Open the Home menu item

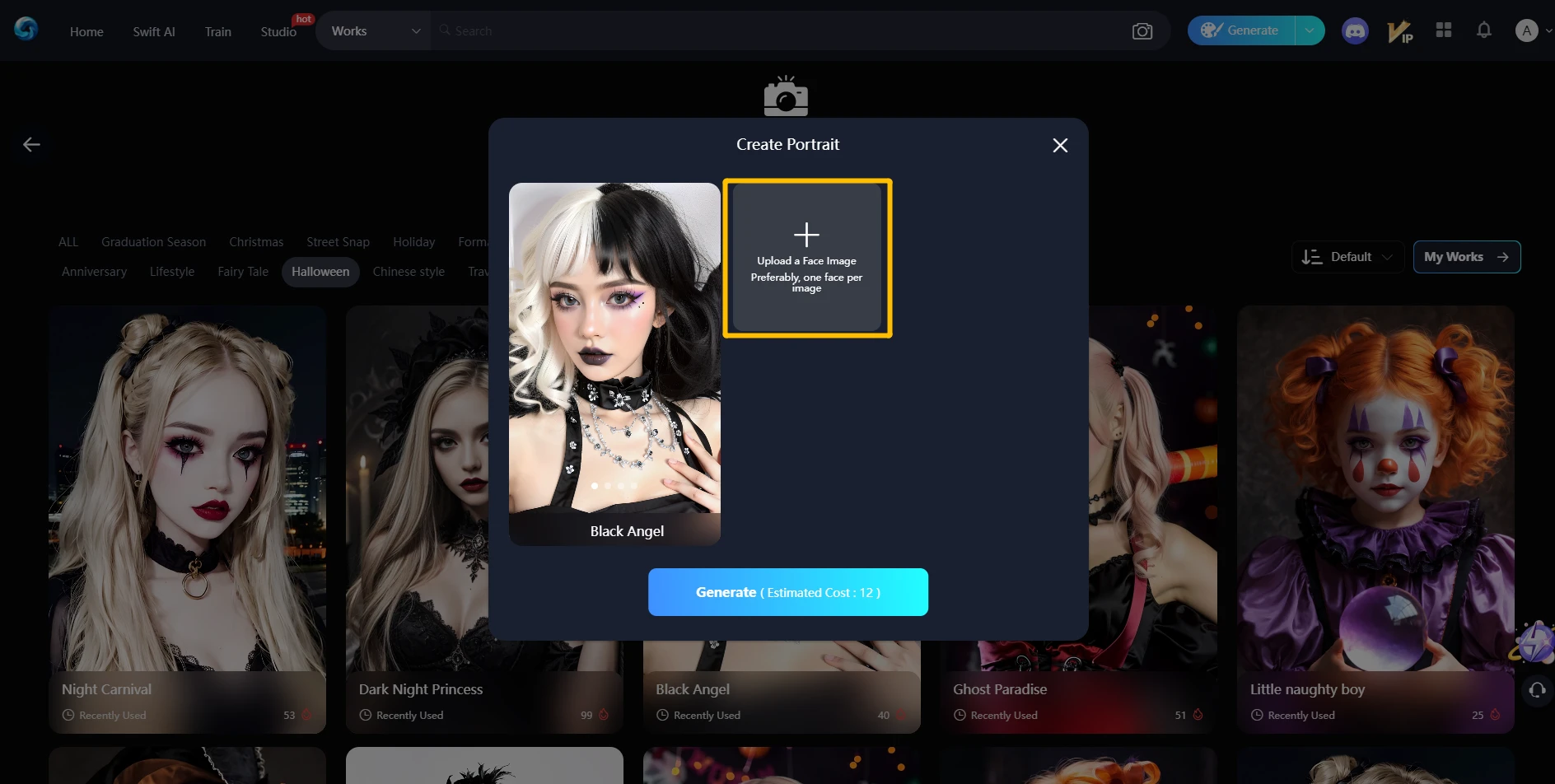(86, 31)
